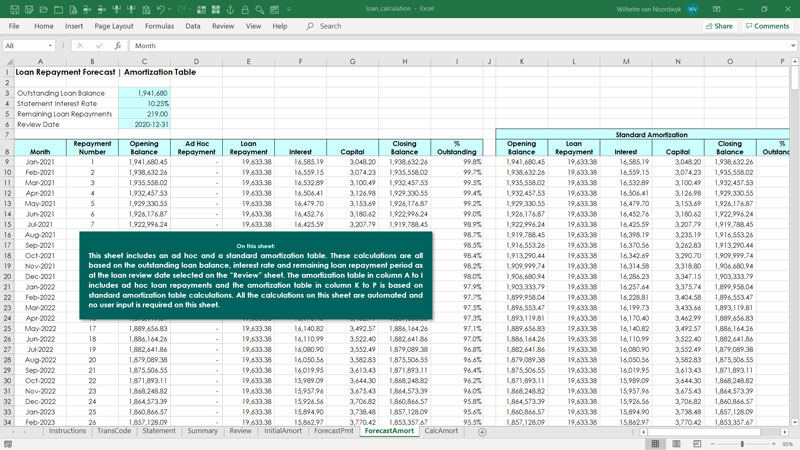Image resolution: width=800 pixels, height=450 pixels.
Task: Open Customize Quick Access Toolbar dropdown
Action: pyautogui.click(x=289, y=9)
